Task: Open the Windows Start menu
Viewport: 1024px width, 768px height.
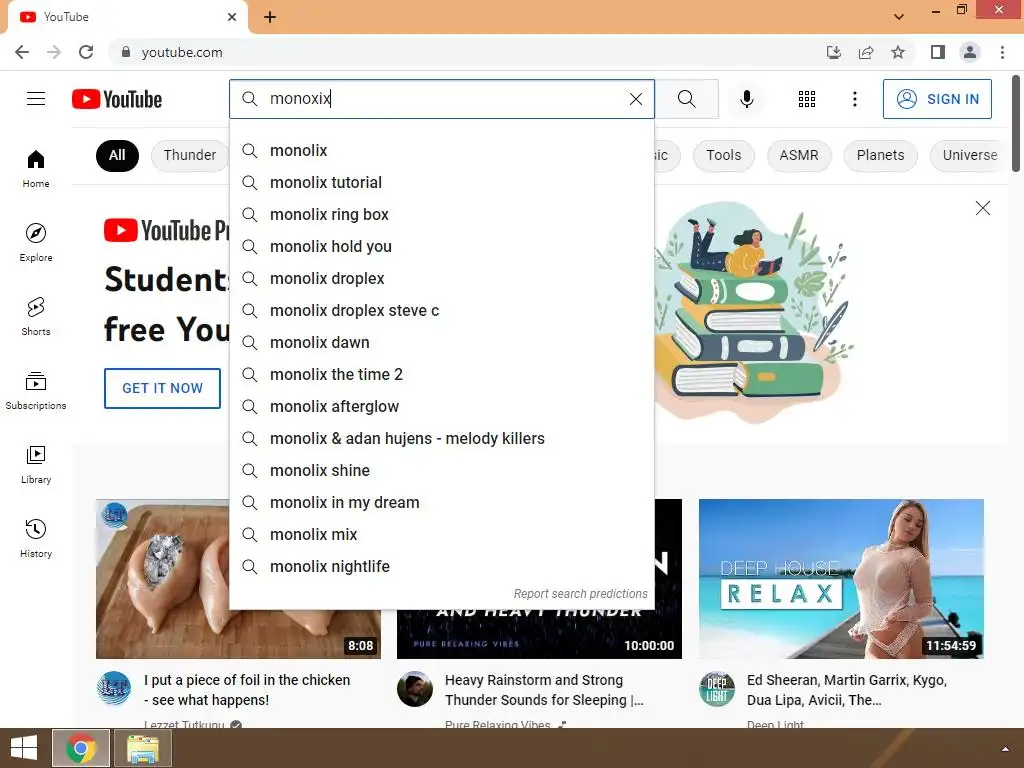Action: click(24, 748)
